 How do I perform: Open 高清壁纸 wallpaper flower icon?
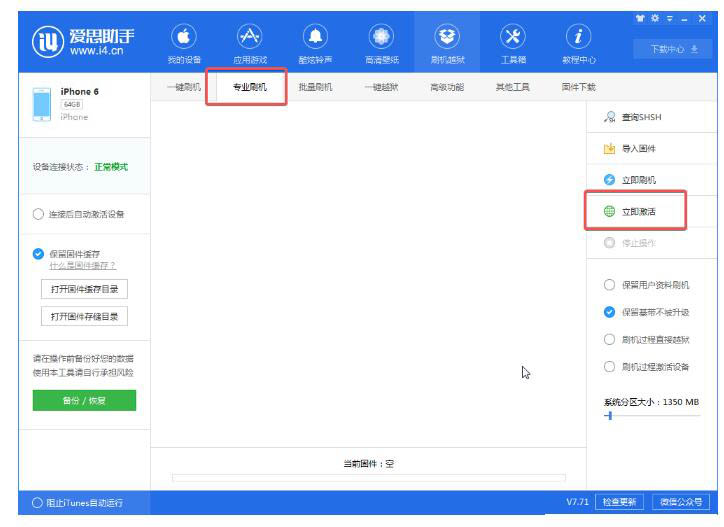click(381, 36)
